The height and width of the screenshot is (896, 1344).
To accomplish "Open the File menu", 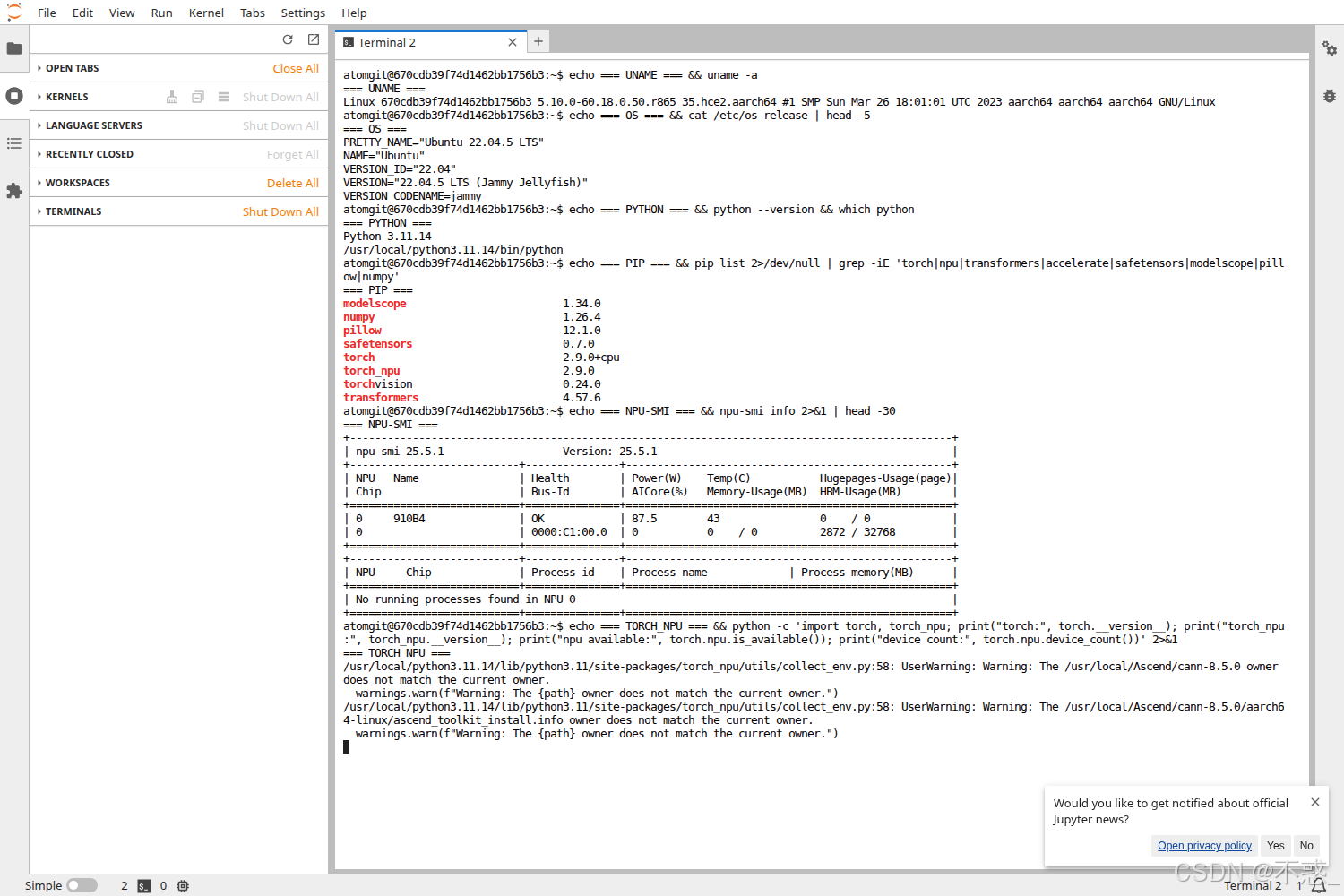I will 47,13.
